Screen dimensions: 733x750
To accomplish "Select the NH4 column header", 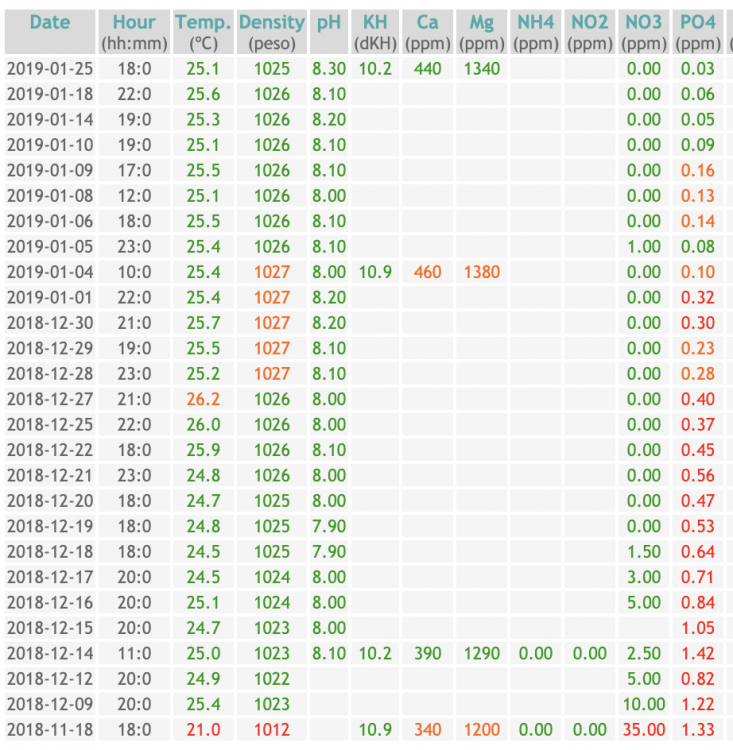I will click(535, 22).
